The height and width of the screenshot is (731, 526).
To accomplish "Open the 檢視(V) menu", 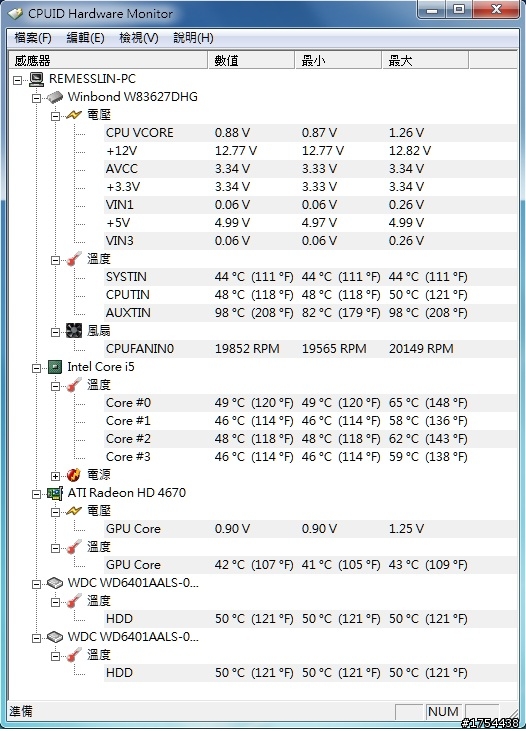I will click(x=138, y=38).
